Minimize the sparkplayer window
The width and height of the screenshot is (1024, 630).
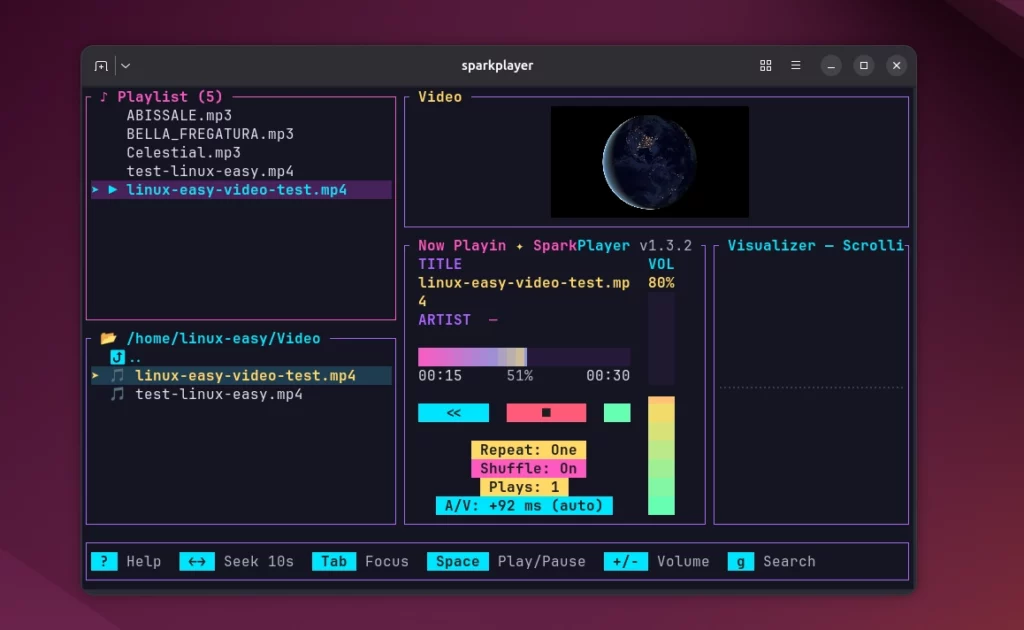(x=831, y=66)
